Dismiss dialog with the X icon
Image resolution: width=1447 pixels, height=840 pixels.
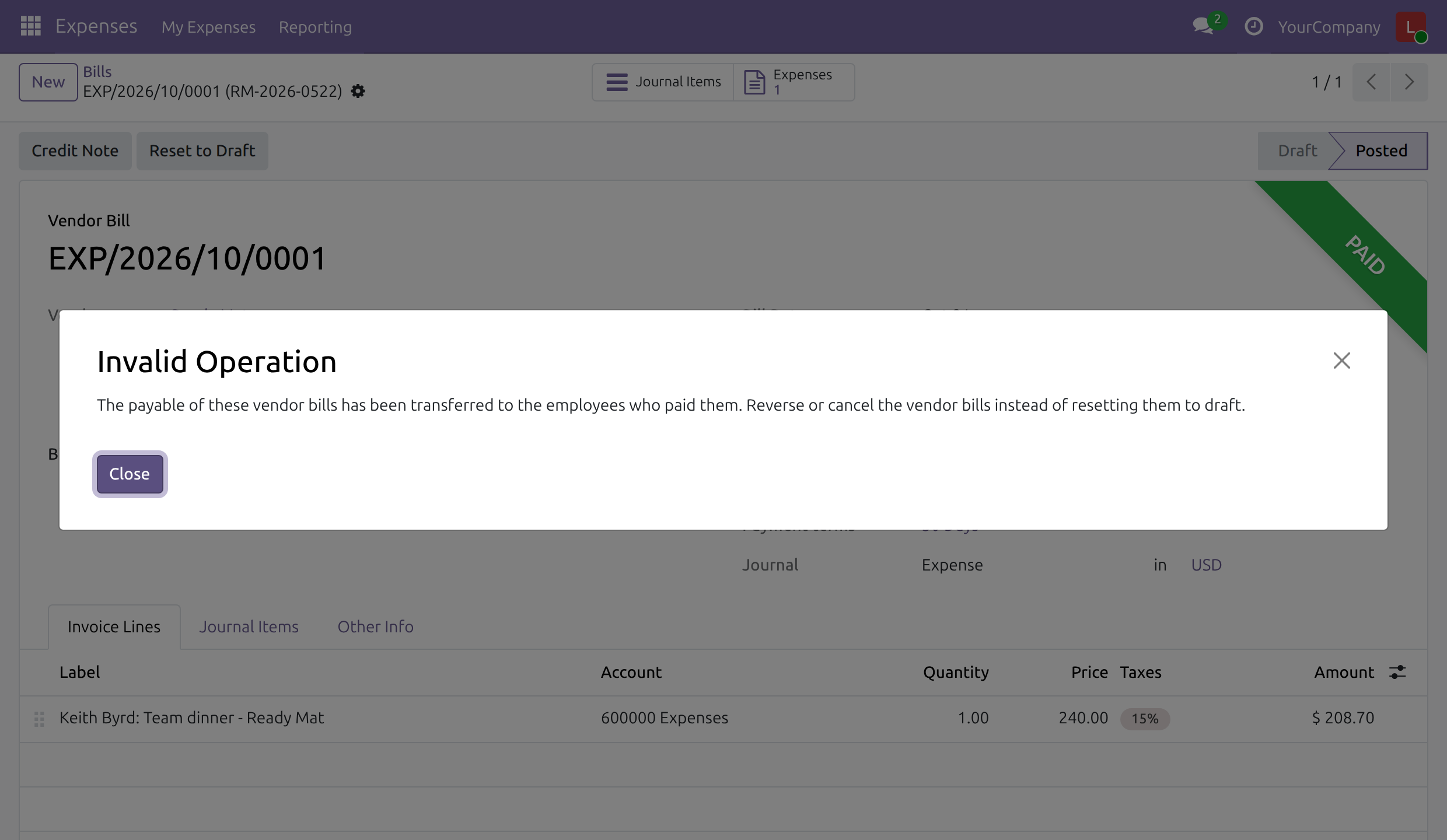pyautogui.click(x=1341, y=360)
